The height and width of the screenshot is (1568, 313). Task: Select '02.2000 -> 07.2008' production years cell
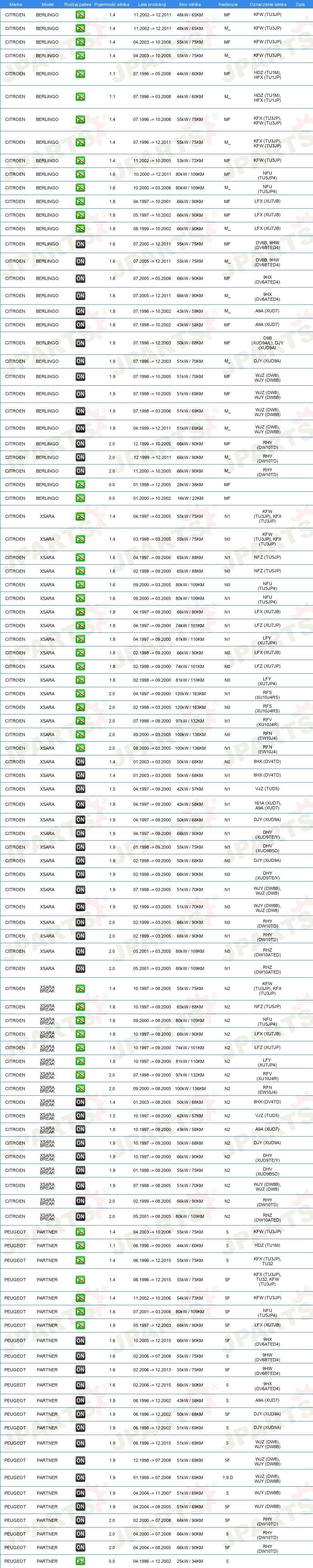[x=152, y=1520]
